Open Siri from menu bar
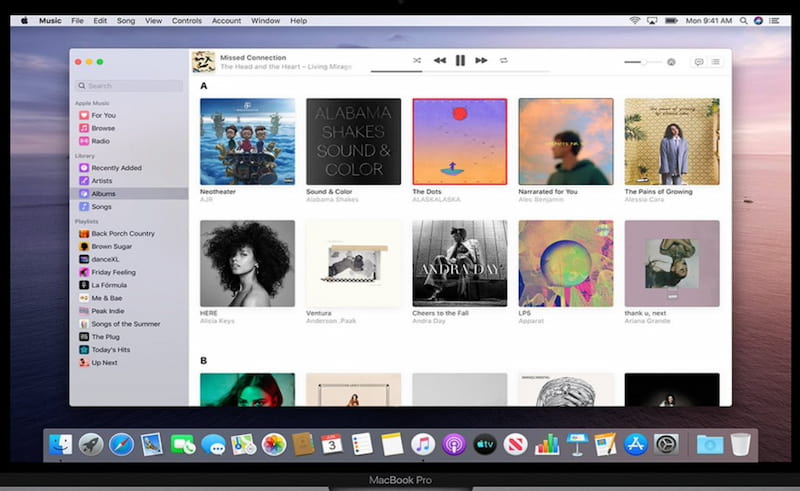The height and width of the screenshot is (491, 800). [759, 21]
